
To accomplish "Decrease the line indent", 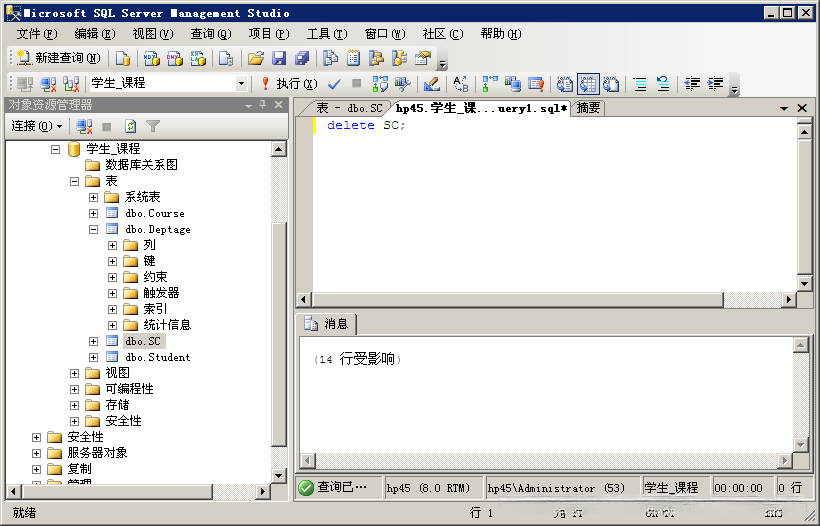I will tap(692, 84).
